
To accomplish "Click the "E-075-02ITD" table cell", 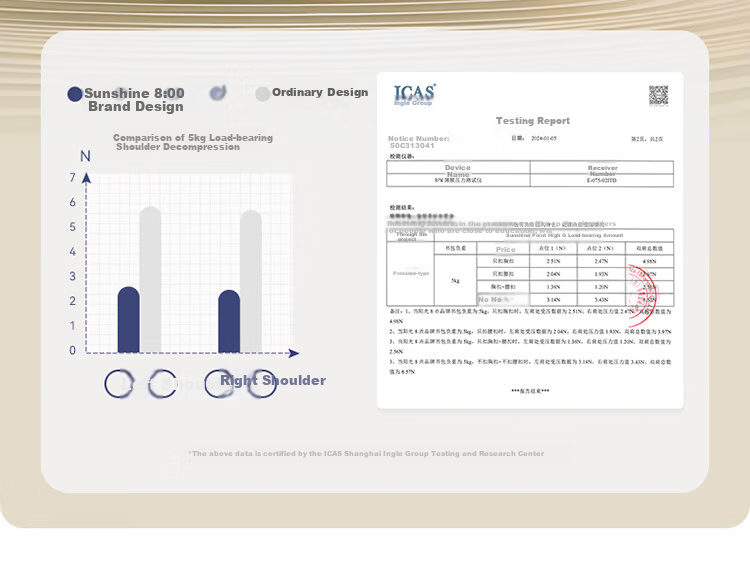I will 602,180.
